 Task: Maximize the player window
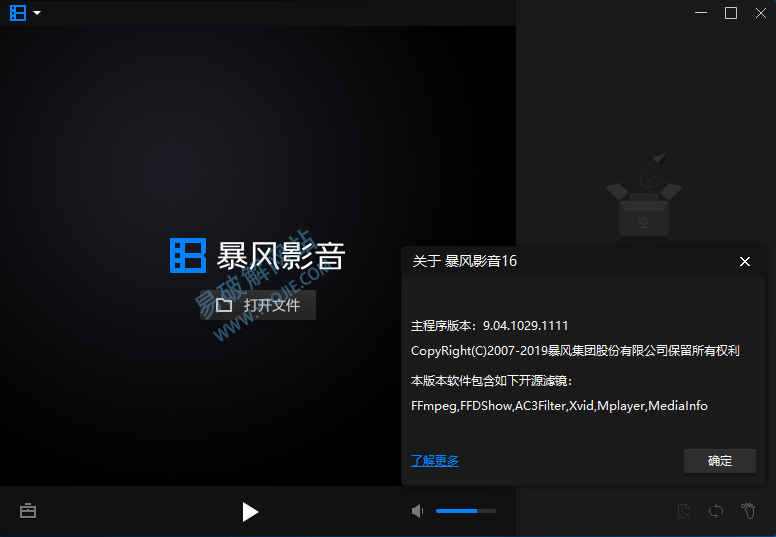click(x=731, y=13)
